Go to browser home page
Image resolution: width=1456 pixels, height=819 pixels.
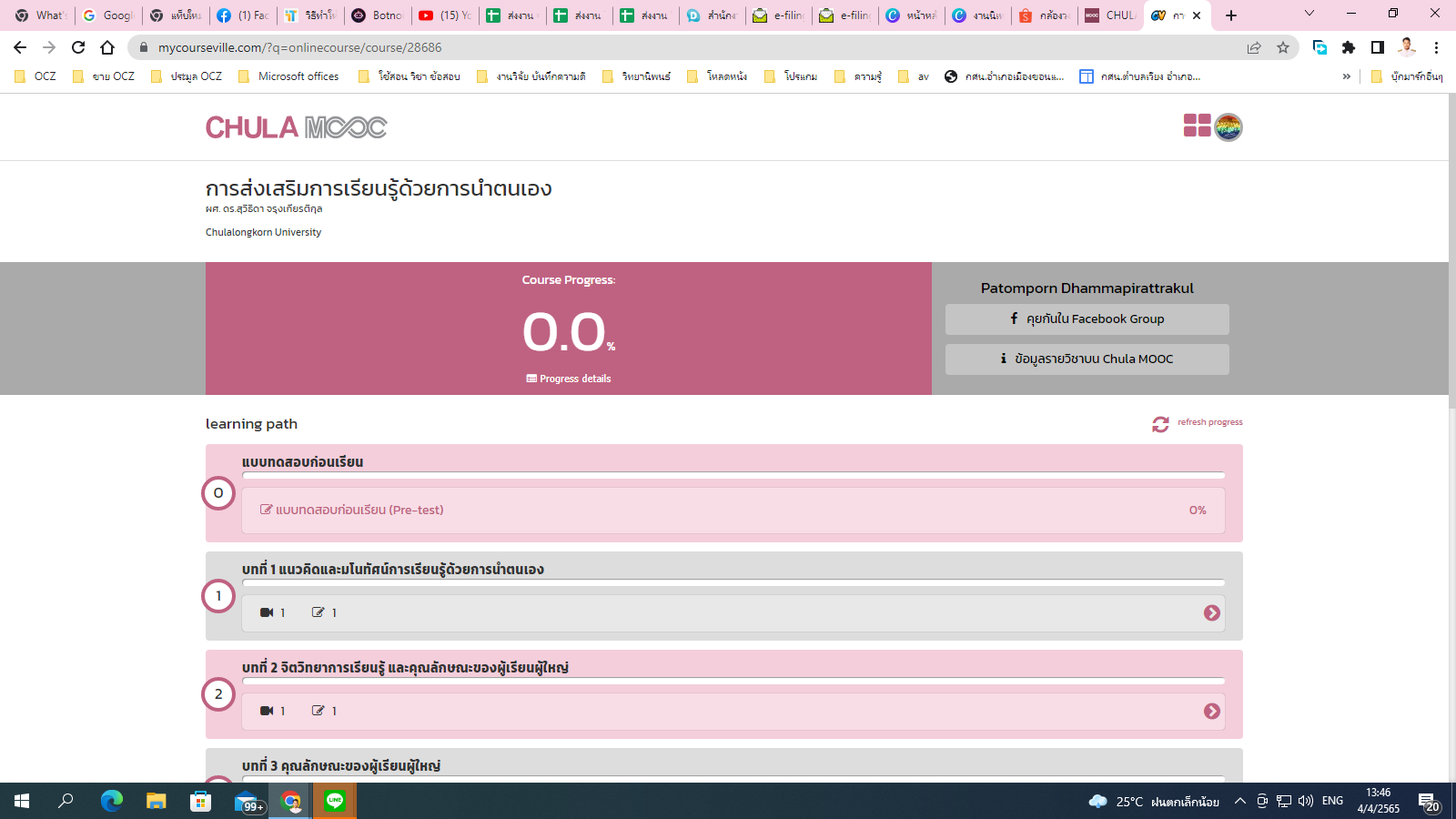pos(107,47)
